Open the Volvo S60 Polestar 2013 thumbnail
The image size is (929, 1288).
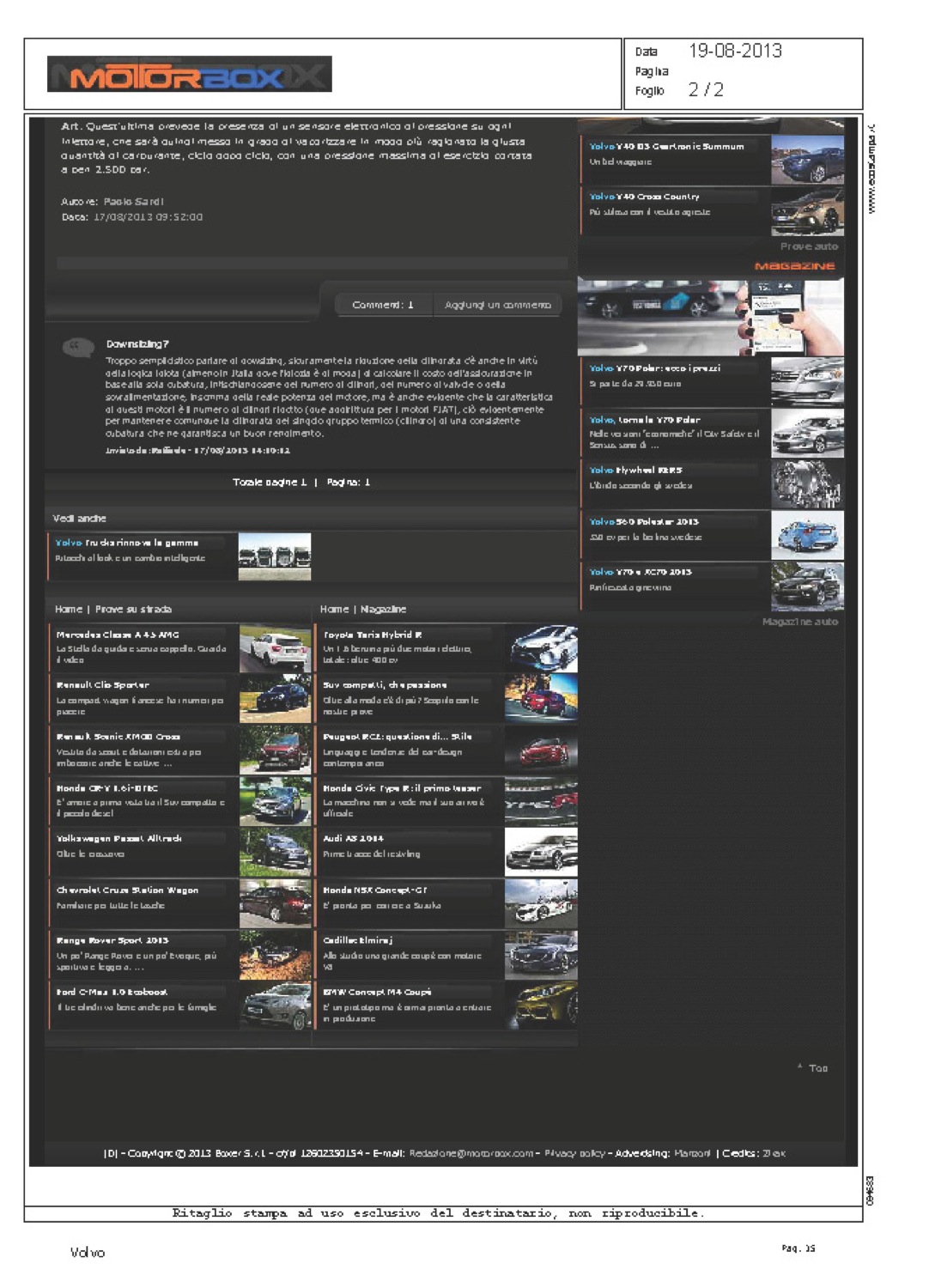(x=806, y=535)
